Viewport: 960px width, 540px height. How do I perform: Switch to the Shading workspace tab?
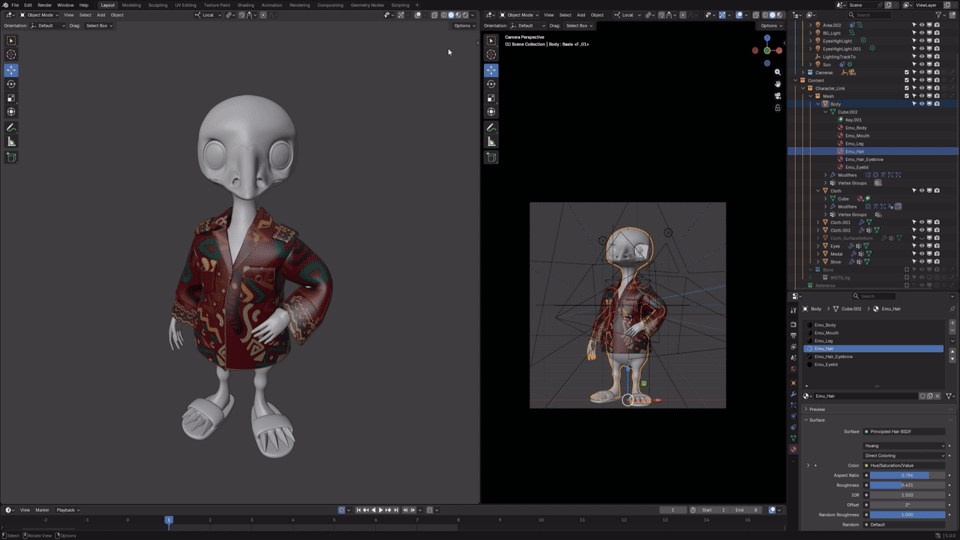click(x=246, y=5)
